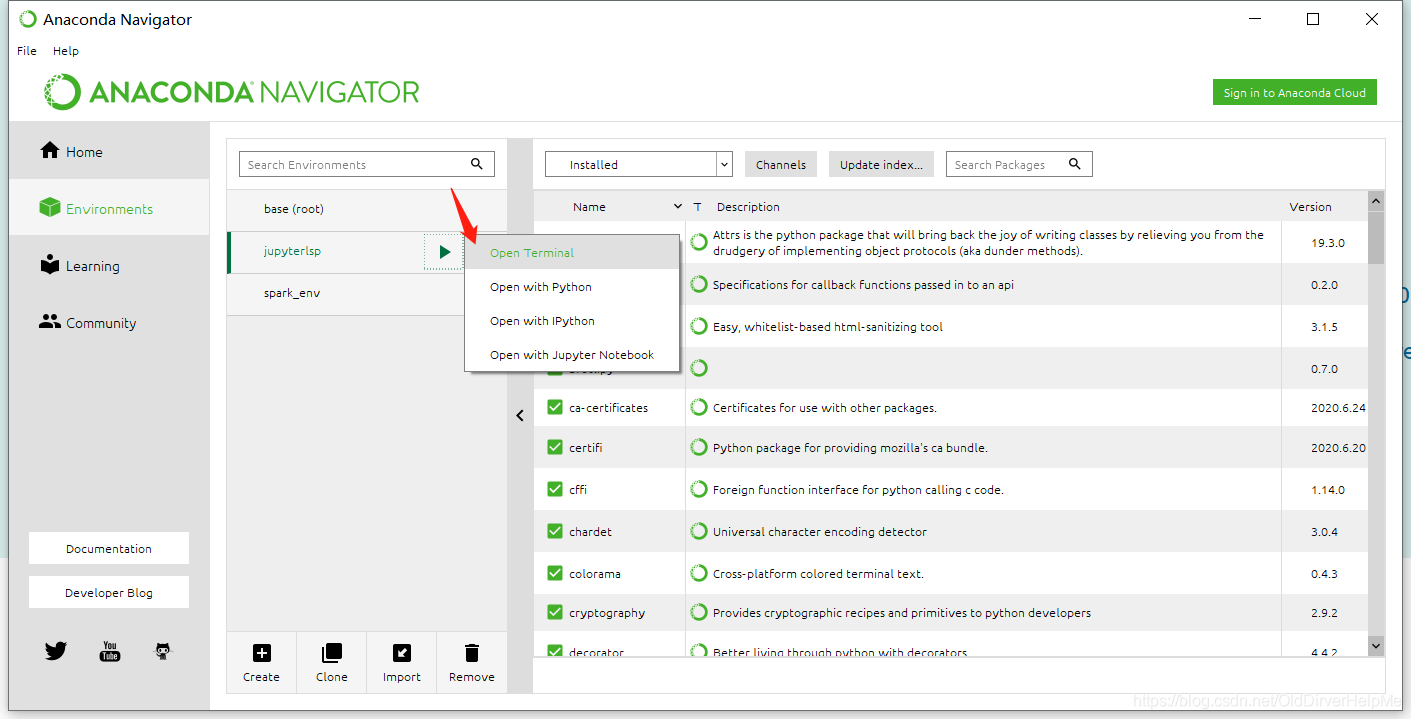Open the Home section

(x=109, y=151)
